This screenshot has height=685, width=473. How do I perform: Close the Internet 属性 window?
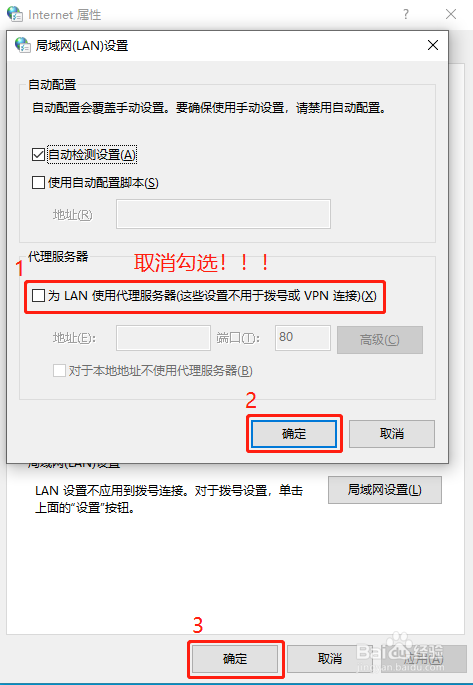pyautogui.click(x=451, y=14)
